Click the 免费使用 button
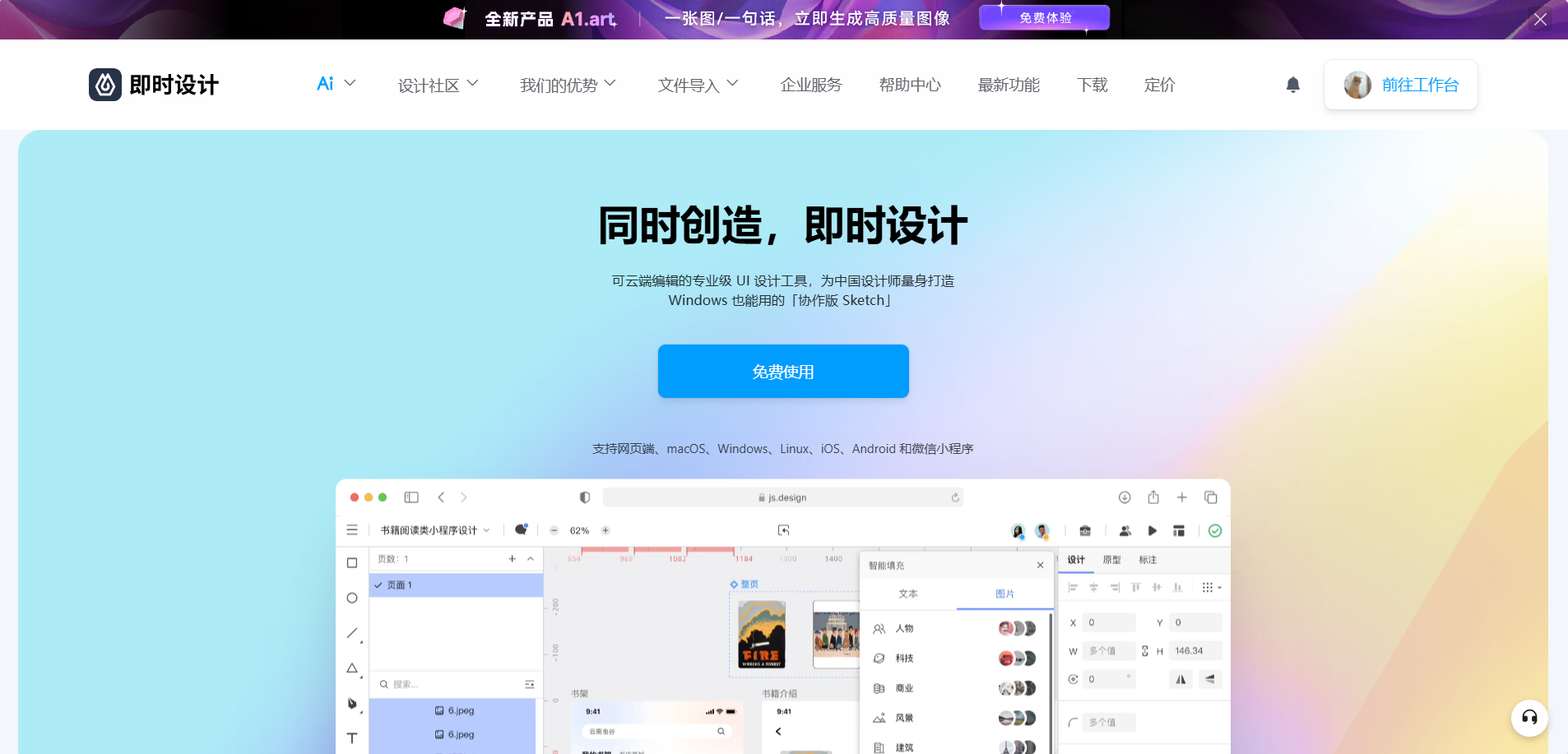The image size is (1568, 754). point(783,372)
